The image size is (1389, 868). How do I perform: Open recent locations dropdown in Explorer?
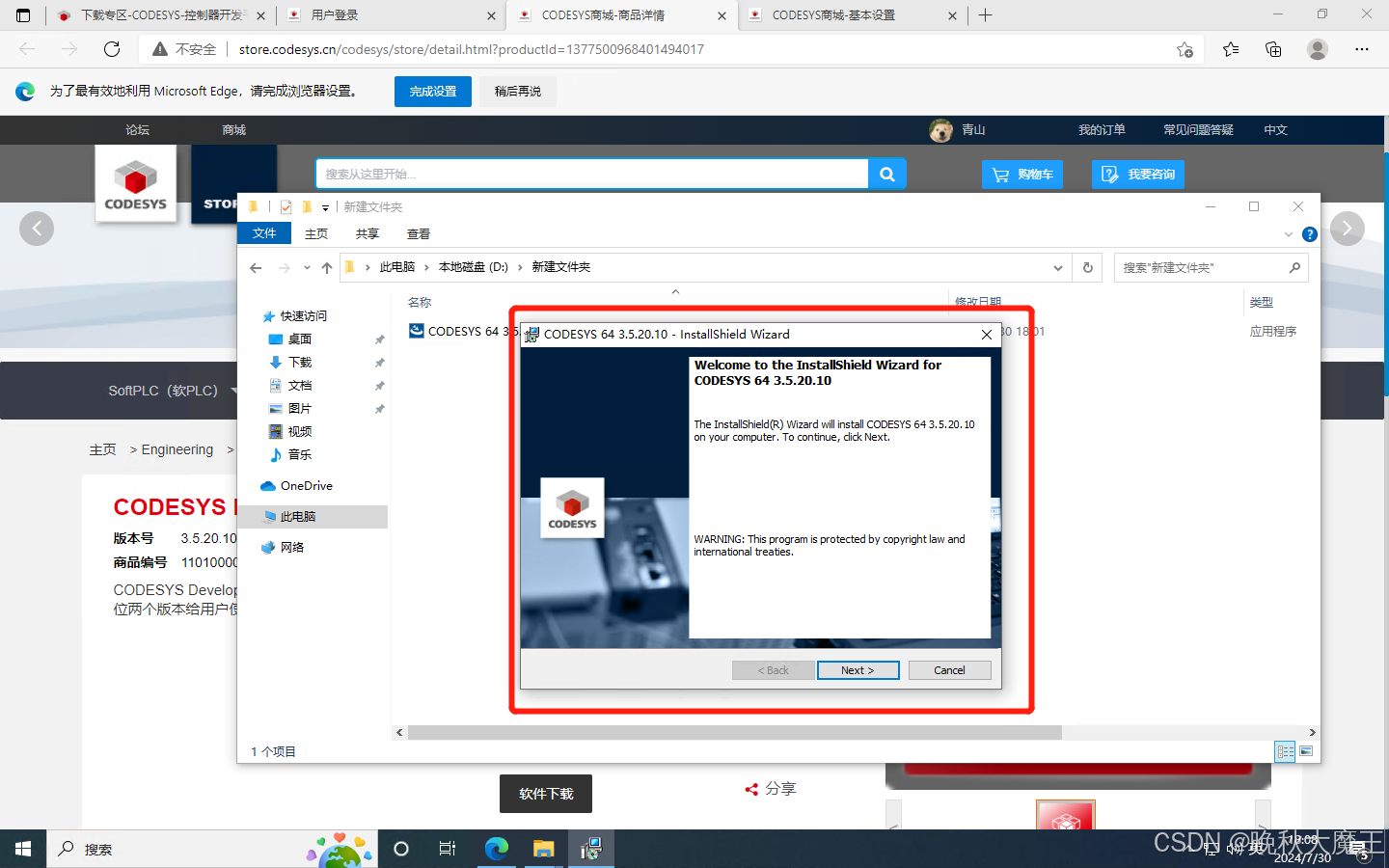(x=307, y=267)
